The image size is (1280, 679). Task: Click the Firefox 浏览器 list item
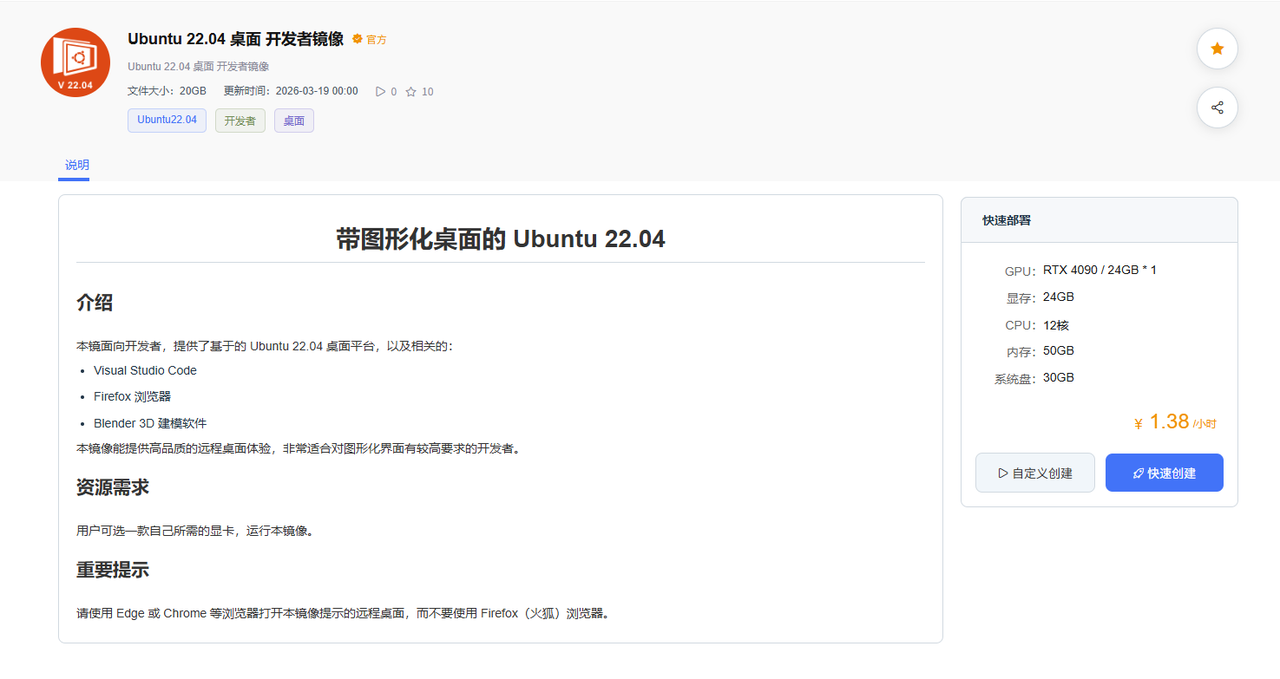pyautogui.click(x=132, y=397)
